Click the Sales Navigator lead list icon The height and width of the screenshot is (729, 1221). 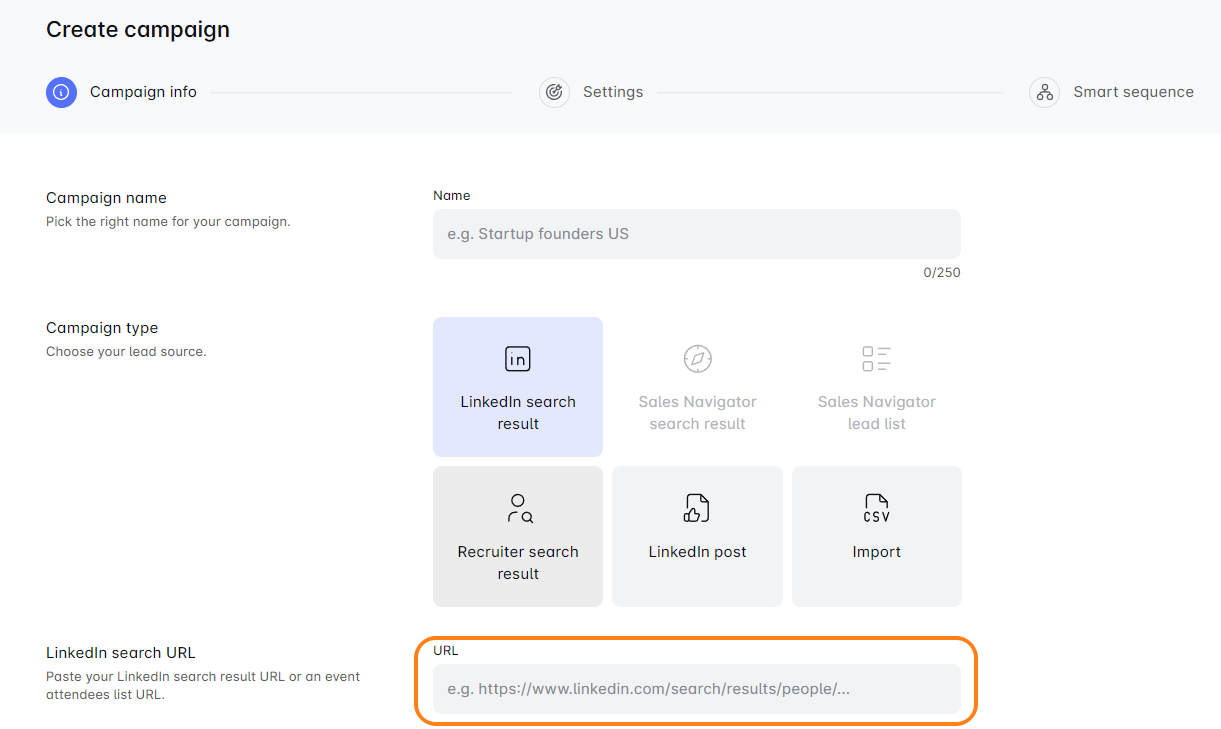coord(876,359)
